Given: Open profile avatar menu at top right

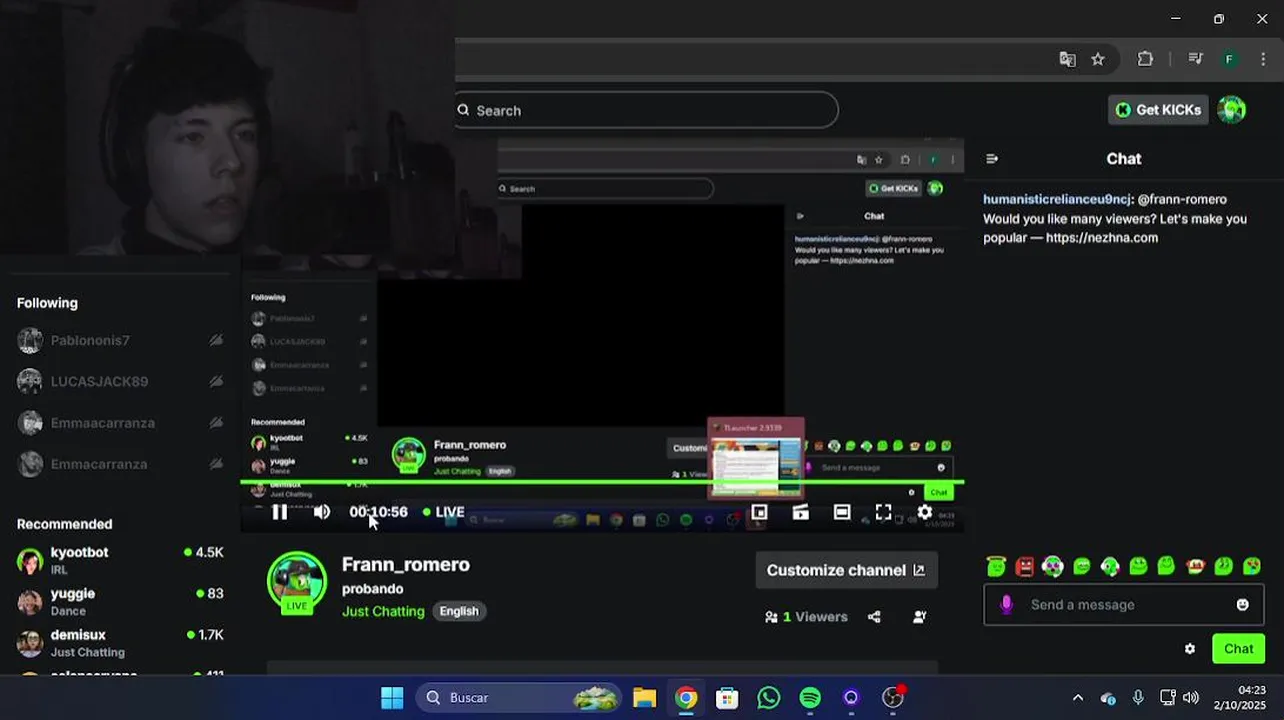Looking at the screenshot, I should (x=1232, y=110).
